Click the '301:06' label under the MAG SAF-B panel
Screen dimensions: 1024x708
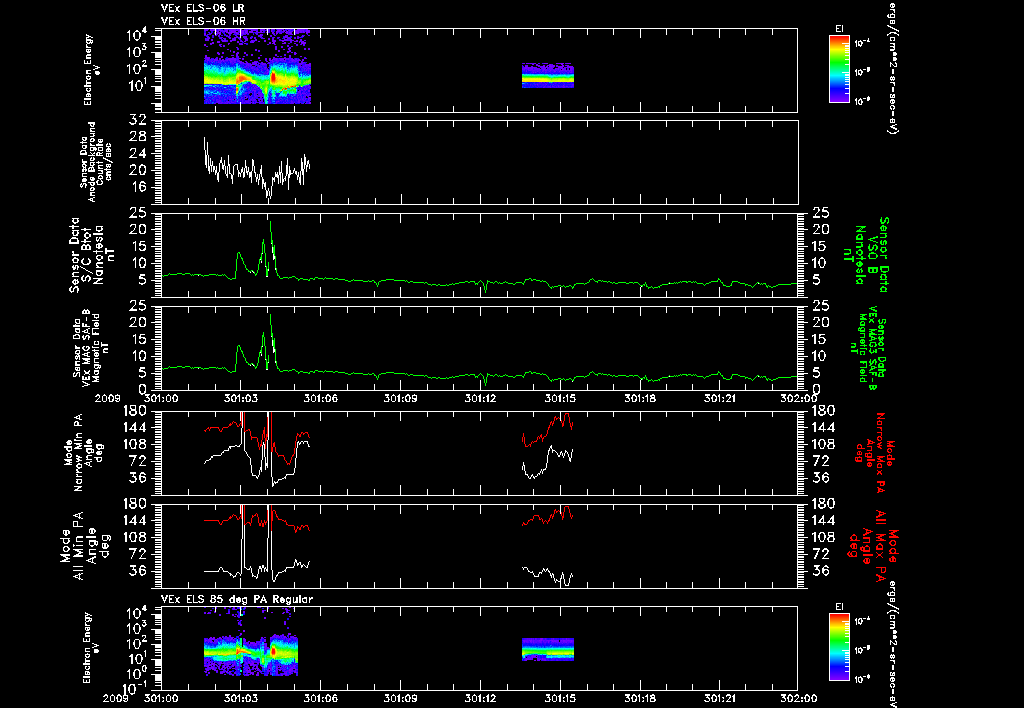pos(321,398)
